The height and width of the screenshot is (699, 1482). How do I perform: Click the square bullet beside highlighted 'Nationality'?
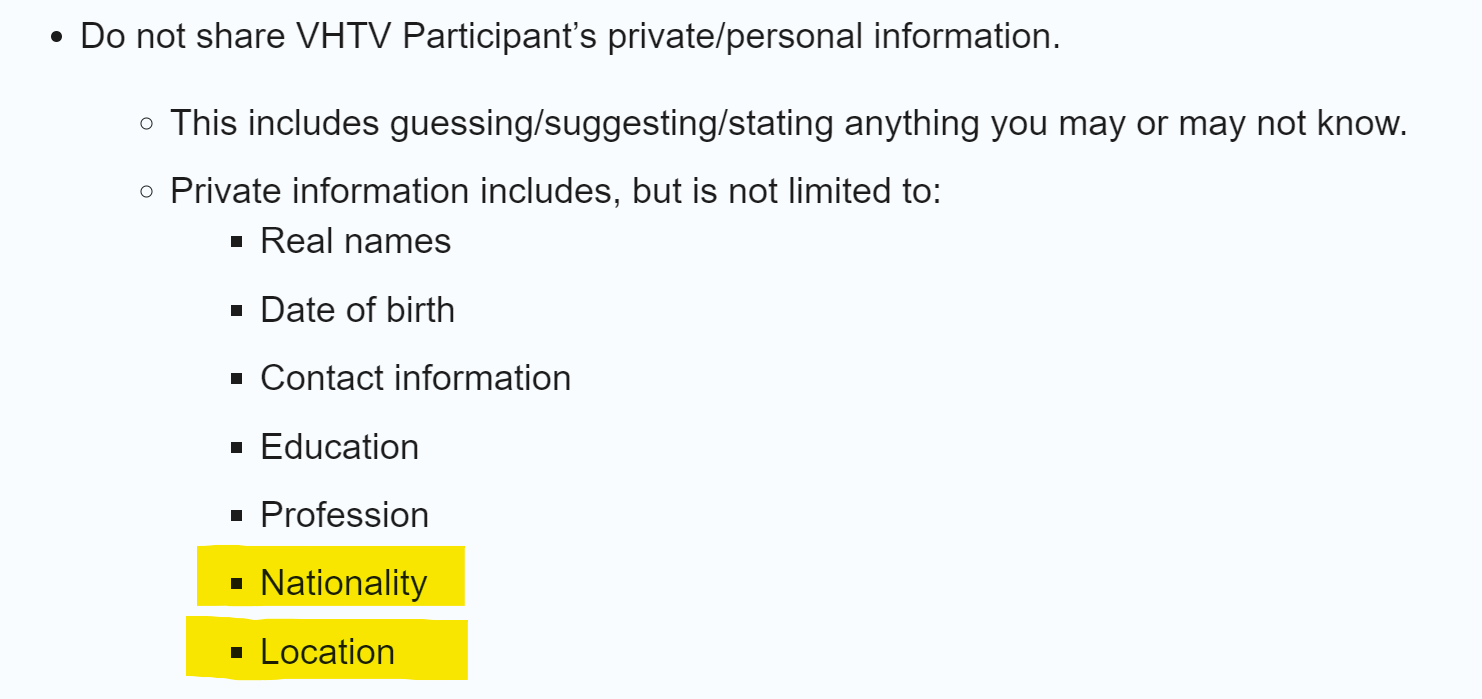tap(237, 584)
